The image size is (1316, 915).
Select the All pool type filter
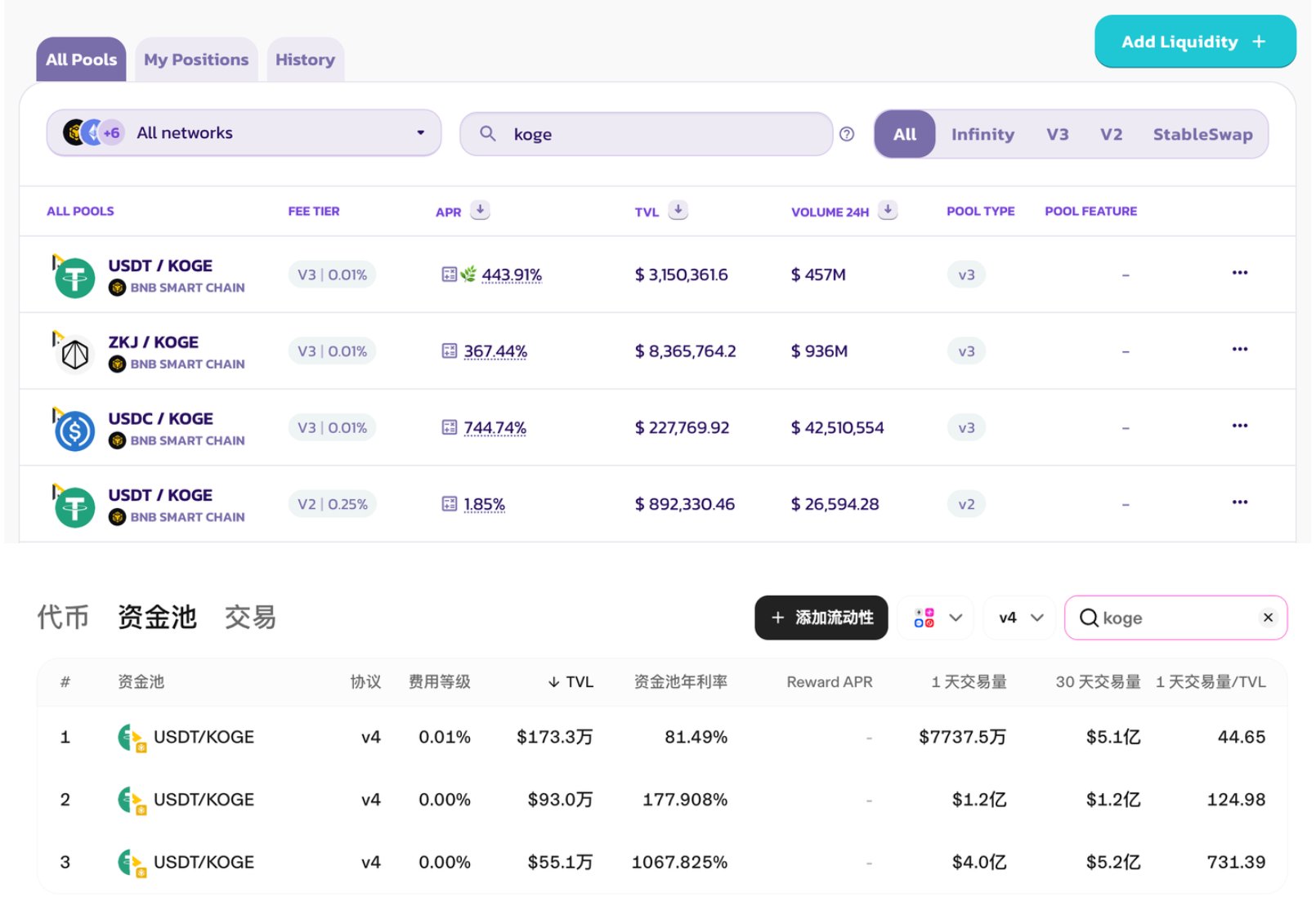(904, 134)
